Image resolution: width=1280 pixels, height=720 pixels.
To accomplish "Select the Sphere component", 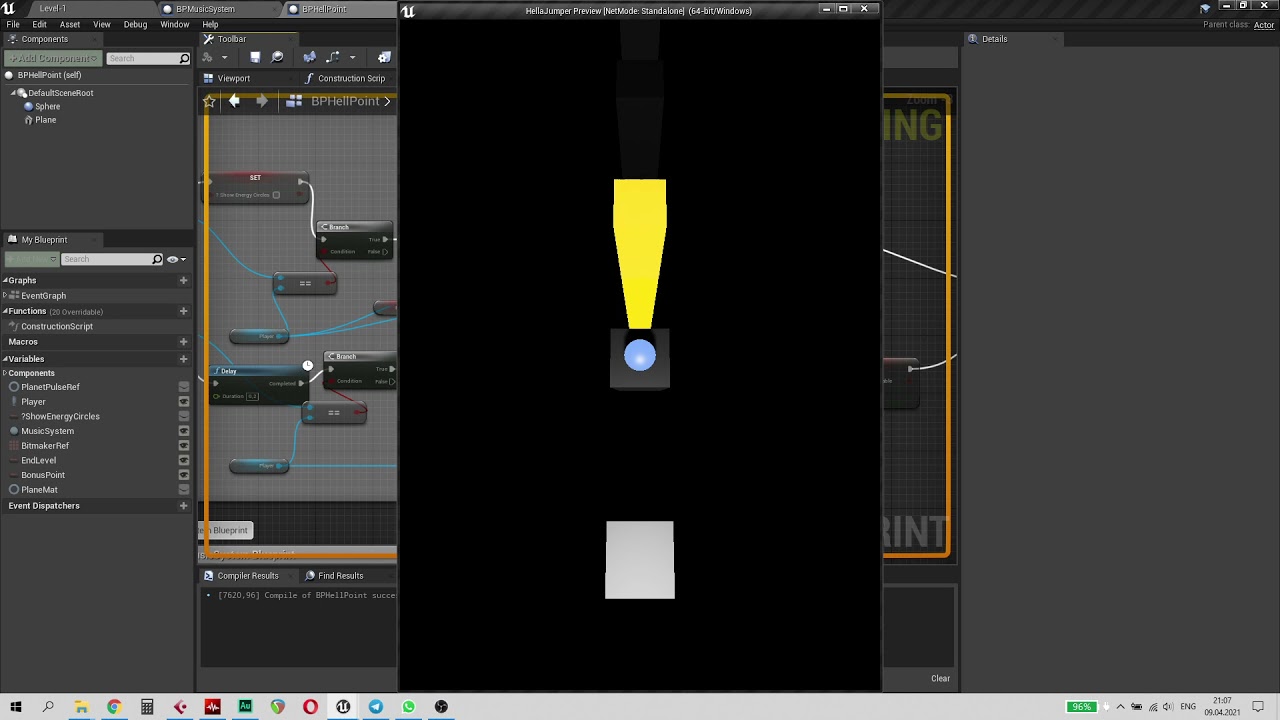I will pos(42,106).
